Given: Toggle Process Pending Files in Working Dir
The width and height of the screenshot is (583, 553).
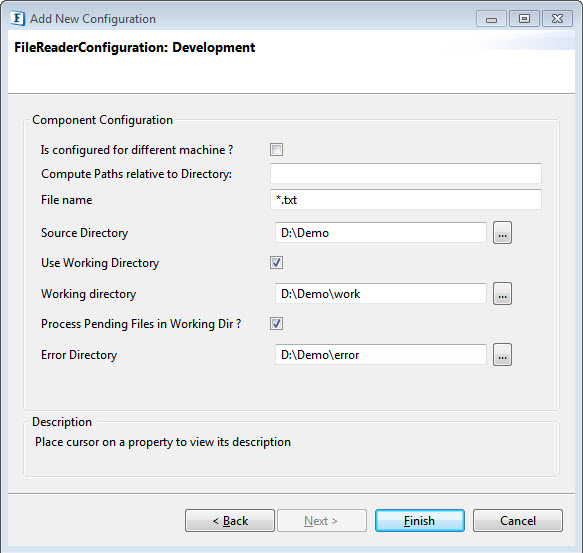Looking at the screenshot, I should click(x=276, y=324).
